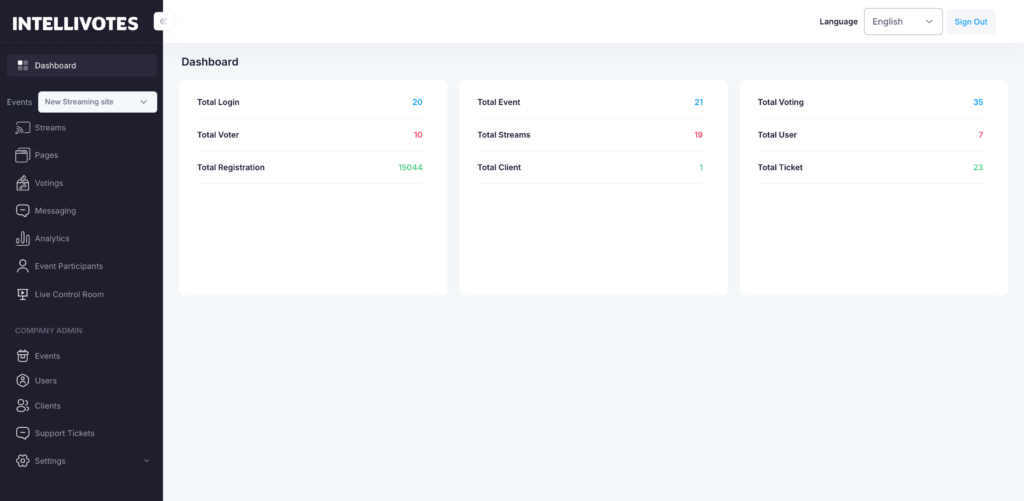Click the Support Tickets icon
This screenshot has height=501, width=1024.
[x=22, y=433]
